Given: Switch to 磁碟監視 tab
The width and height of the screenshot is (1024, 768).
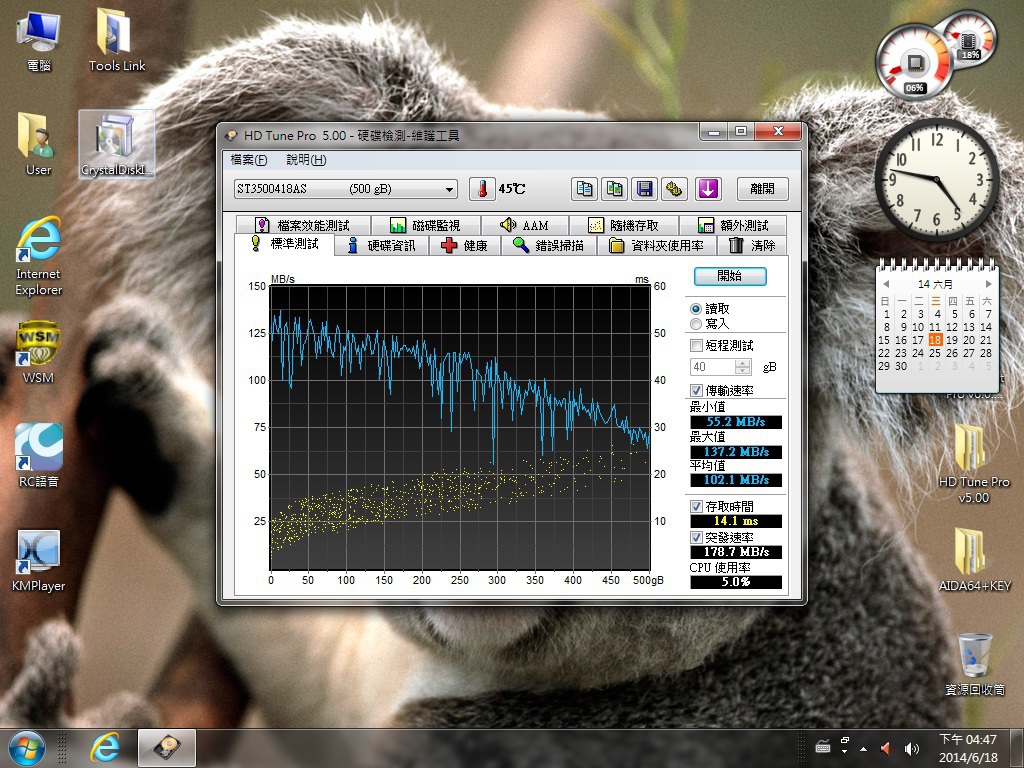Looking at the screenshot, I should click(426, 225).
